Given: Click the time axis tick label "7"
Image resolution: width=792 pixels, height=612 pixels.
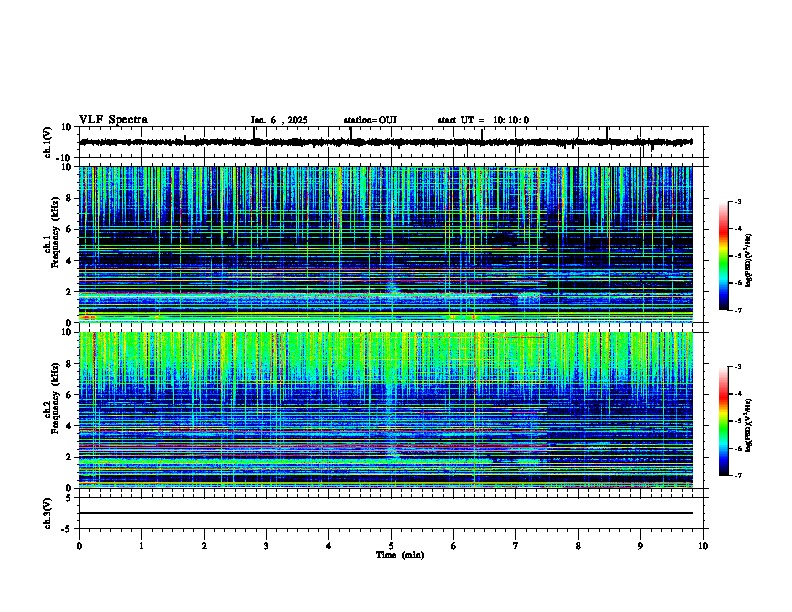Looking at the screenshot, I should [516, 546].
